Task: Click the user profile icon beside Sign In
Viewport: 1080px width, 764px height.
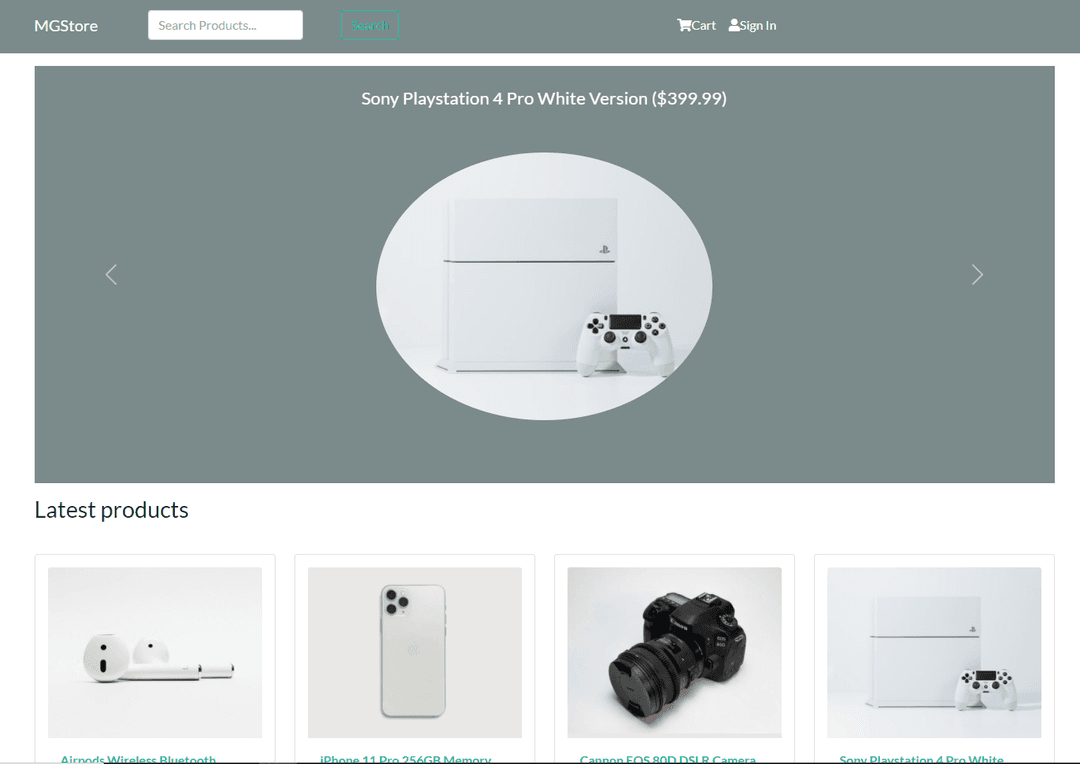Action: (x=734, y=25)
